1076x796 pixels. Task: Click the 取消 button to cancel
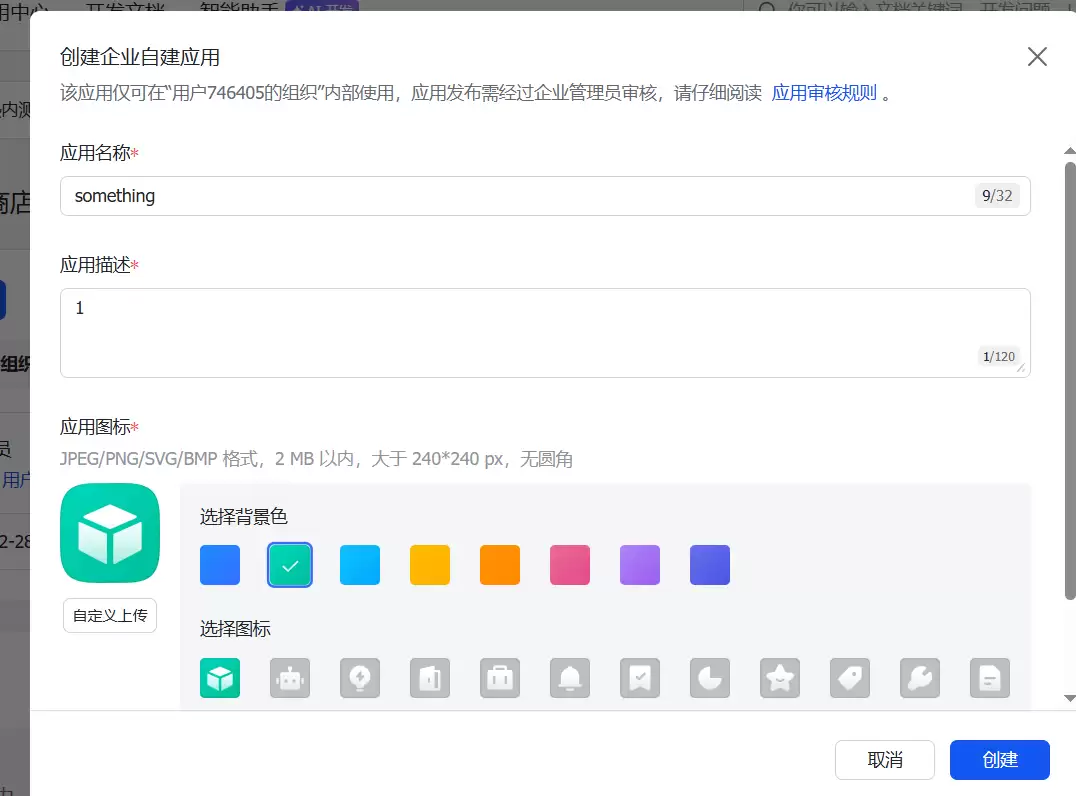click(884, 759)
